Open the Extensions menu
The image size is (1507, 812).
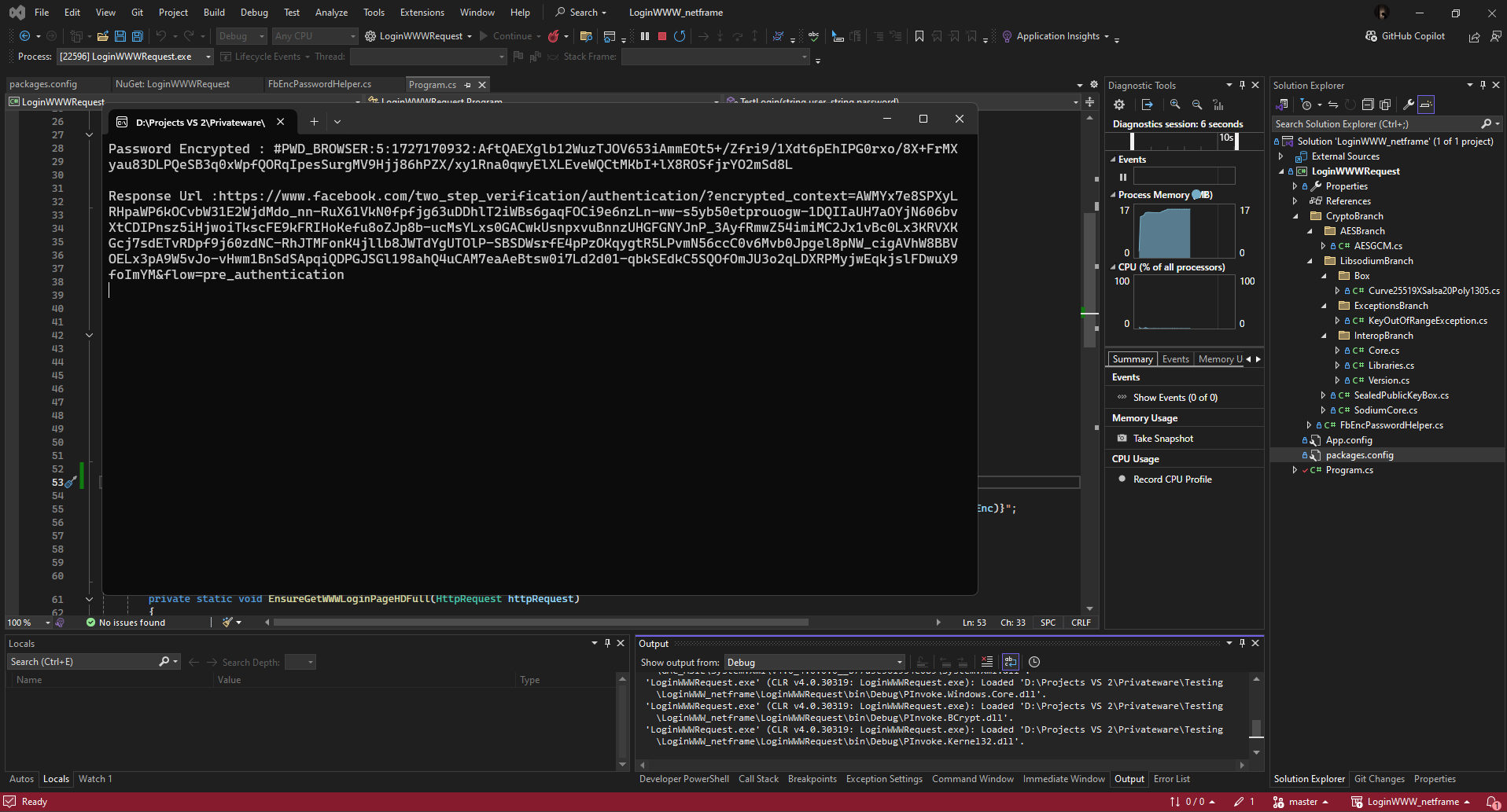422,13
